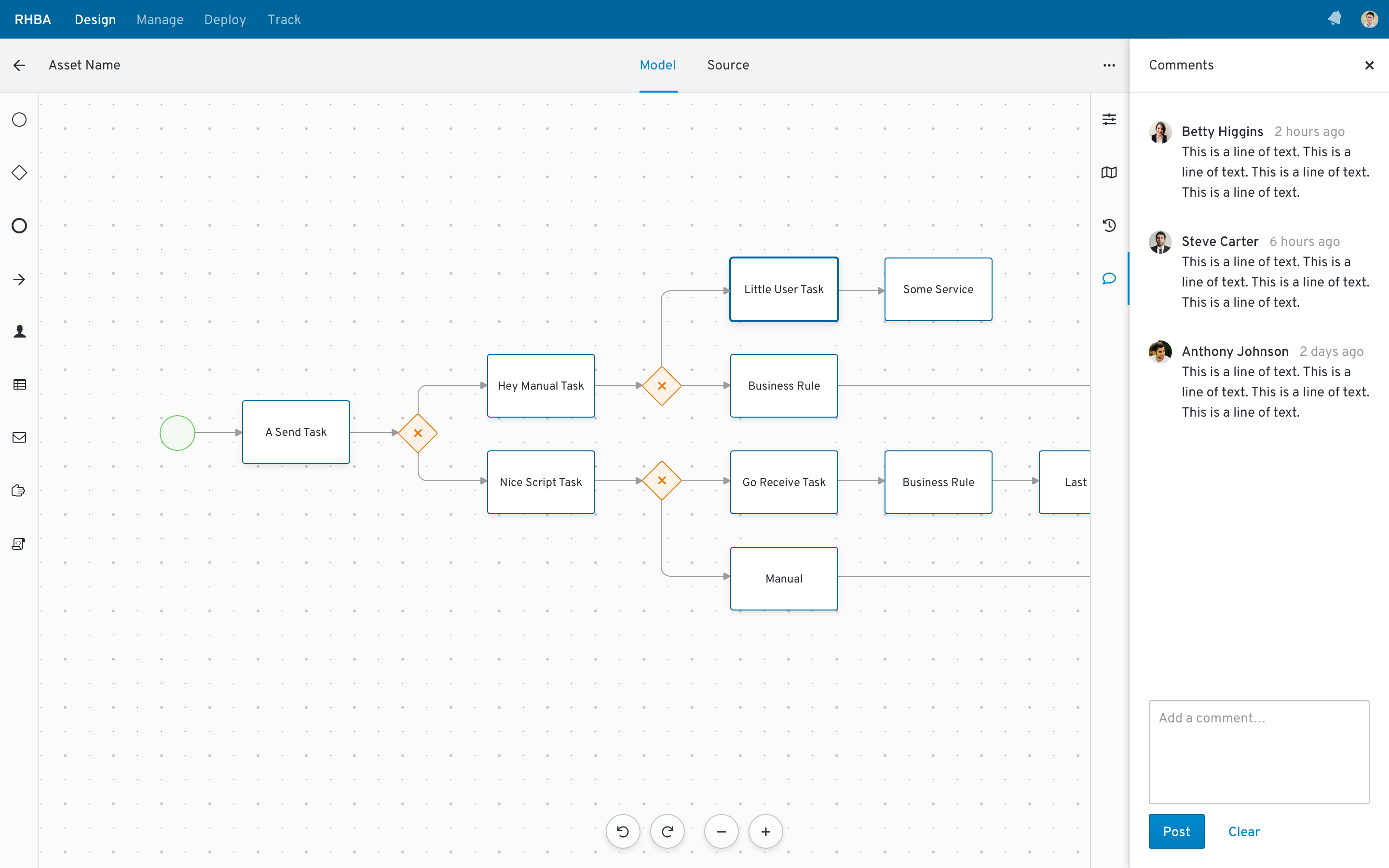This screenshot has width=1389, height=868.
Task: Switch to the Source tab
Action: click(728, 65)
